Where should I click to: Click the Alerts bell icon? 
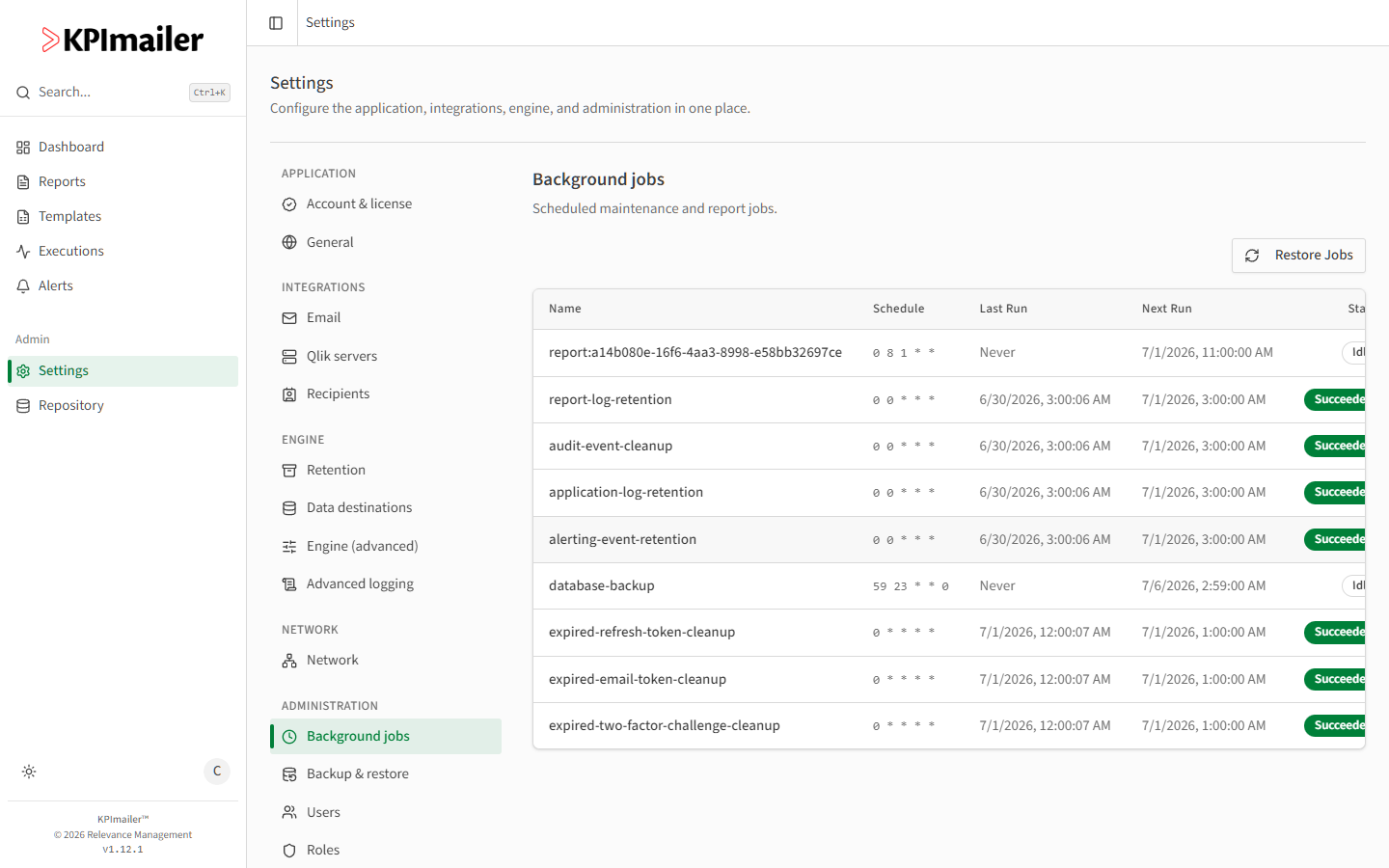pos(23,286)
